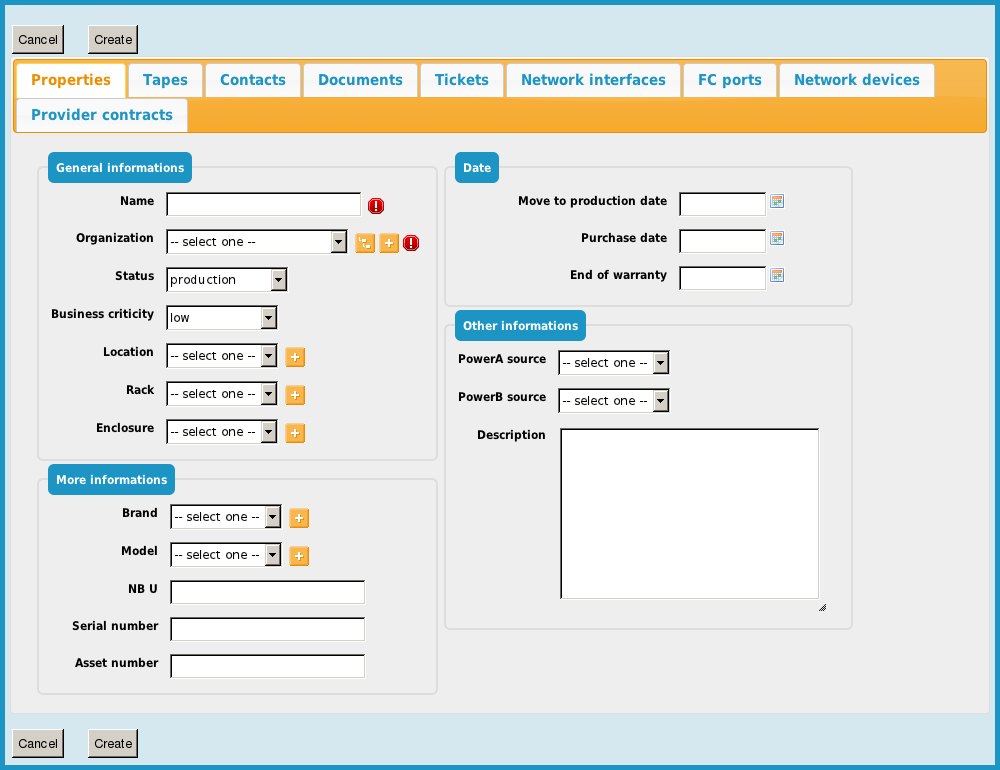This screenshot has height=770, width=1000.
Task: Switch to the Network interfaces tab
Action: [x=593, y=80]
